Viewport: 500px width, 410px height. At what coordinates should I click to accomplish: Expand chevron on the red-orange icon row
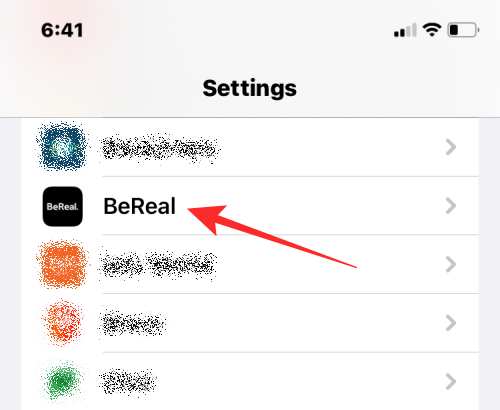click(x=451, y=323)
